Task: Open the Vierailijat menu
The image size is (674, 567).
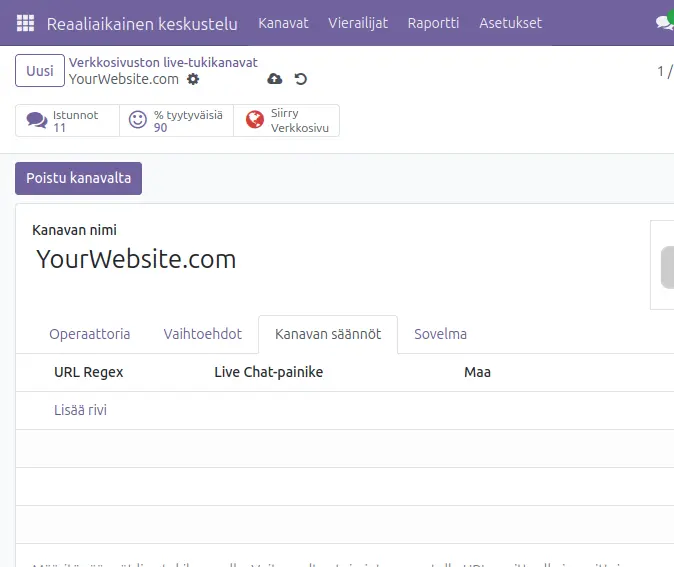Action: click(358, 23)
